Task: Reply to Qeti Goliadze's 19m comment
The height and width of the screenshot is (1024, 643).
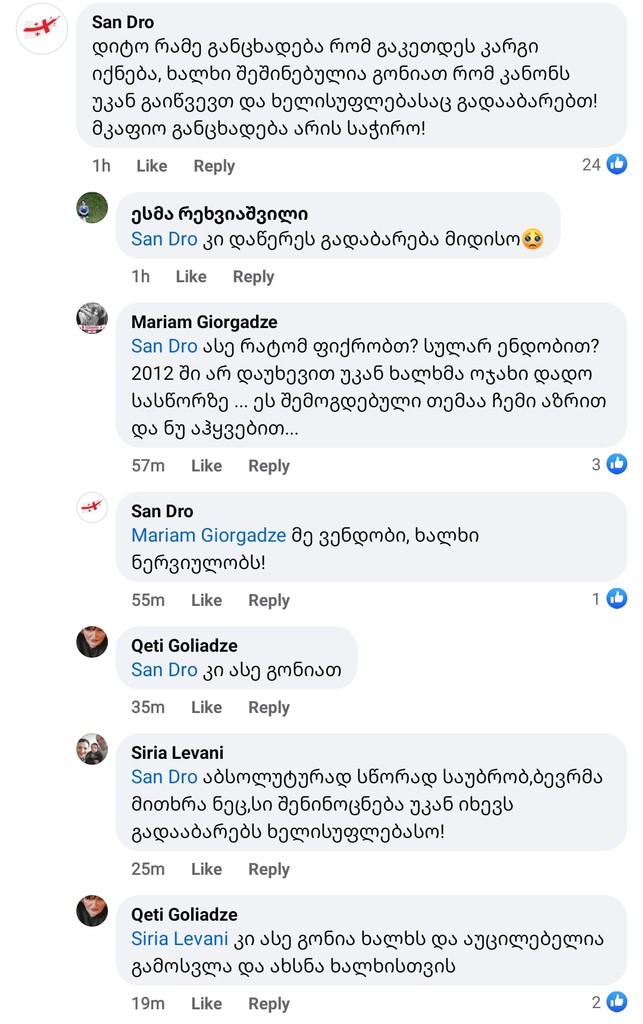Action: point(269,1004)
